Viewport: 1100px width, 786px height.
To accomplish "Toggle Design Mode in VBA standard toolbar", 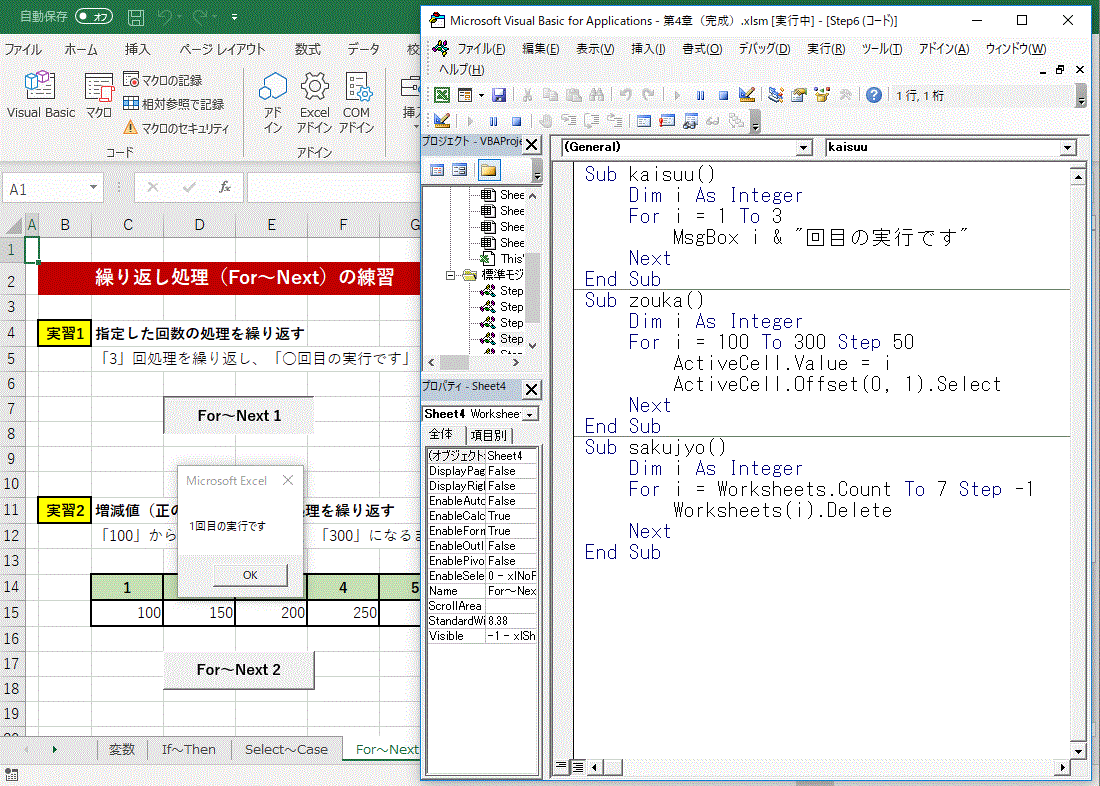I will click(747, 95).
